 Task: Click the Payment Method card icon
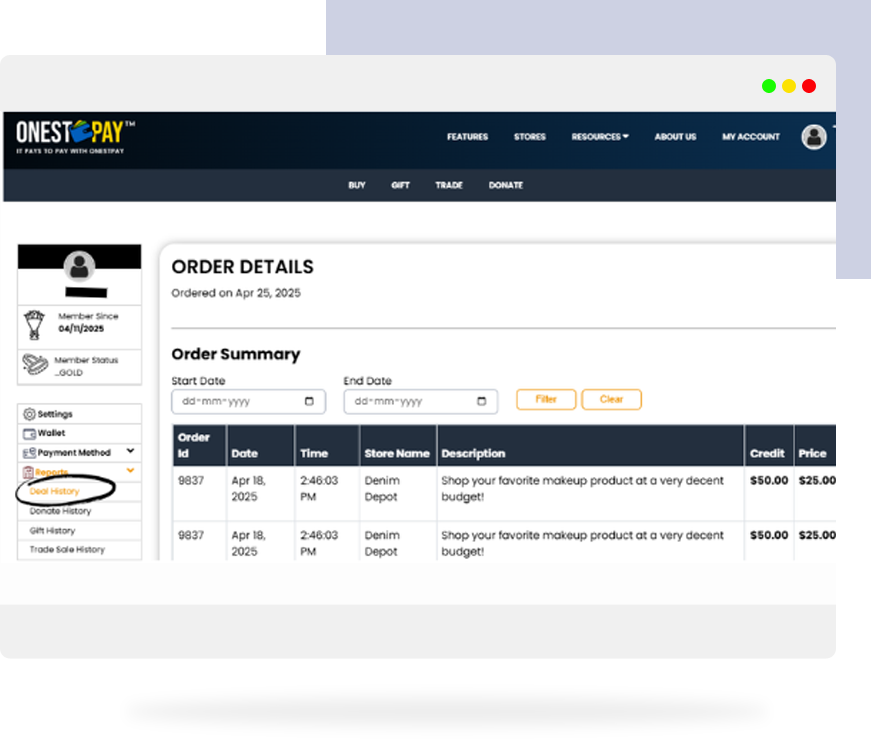point(29,453)
